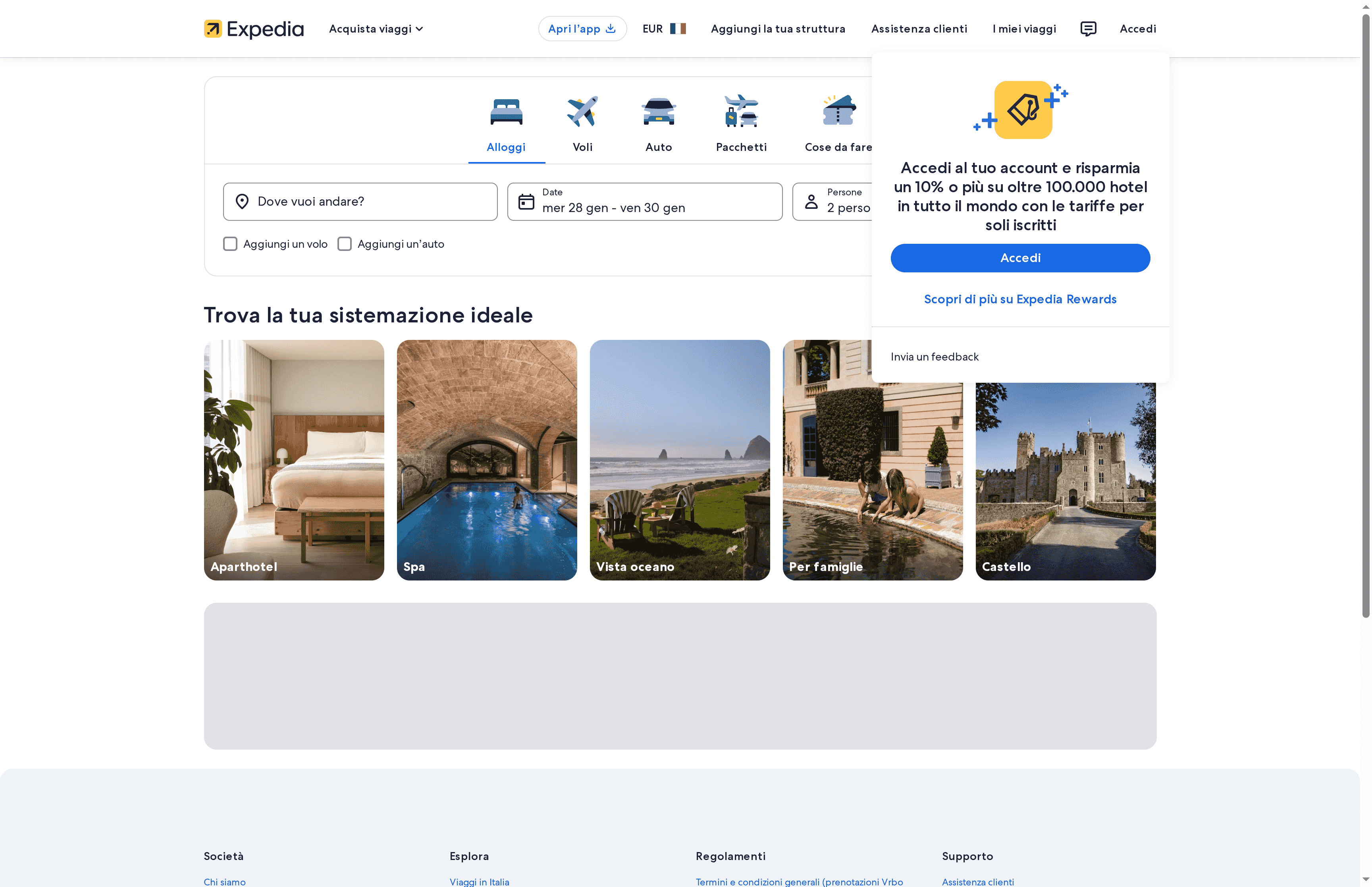This screenshot has height=887, width=1372.
Task: Click inside the Dove vuoi andare? search field
Action: (360, 201)
